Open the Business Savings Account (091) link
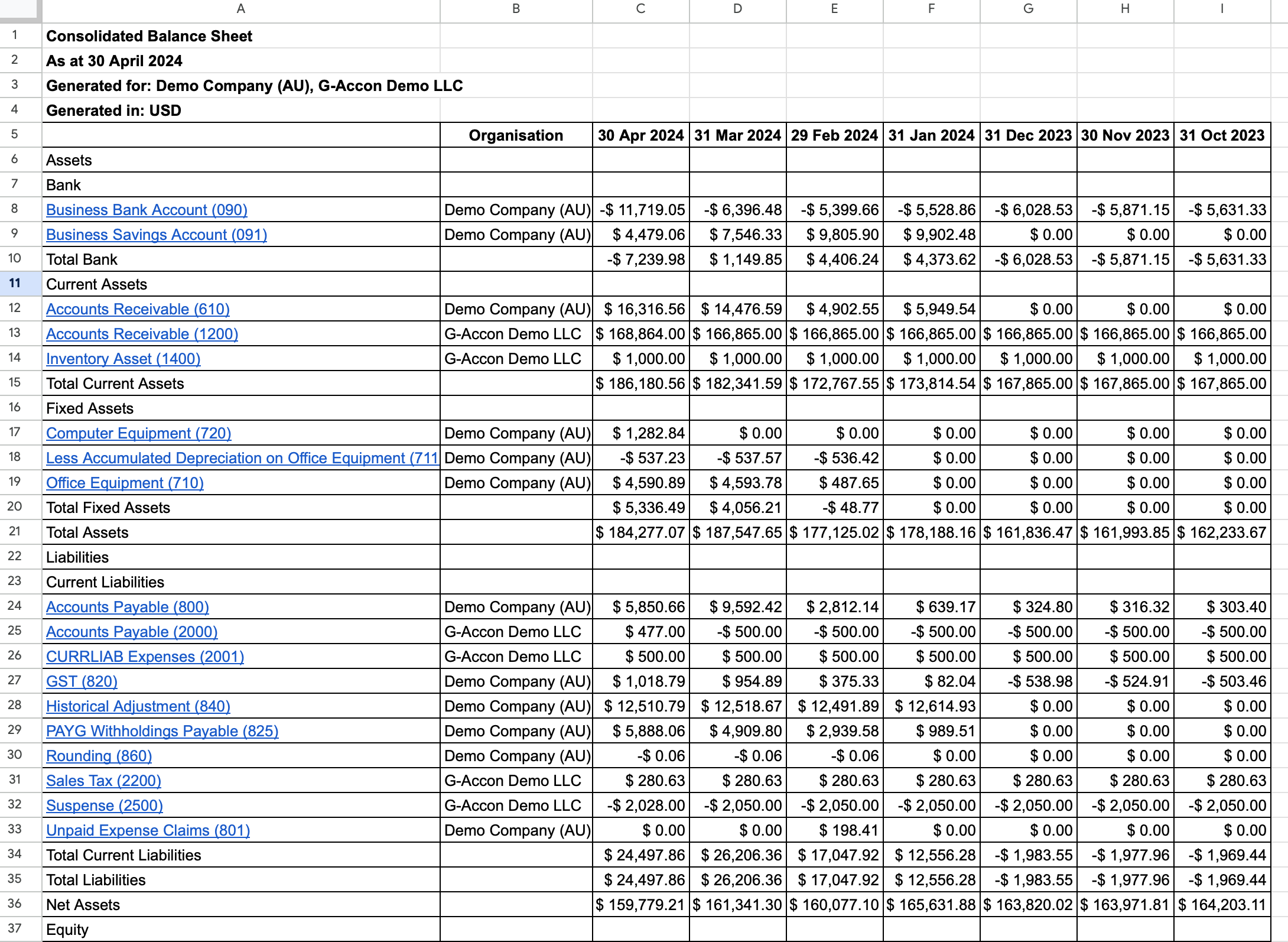1288x942 pixels. coord(157,235)
